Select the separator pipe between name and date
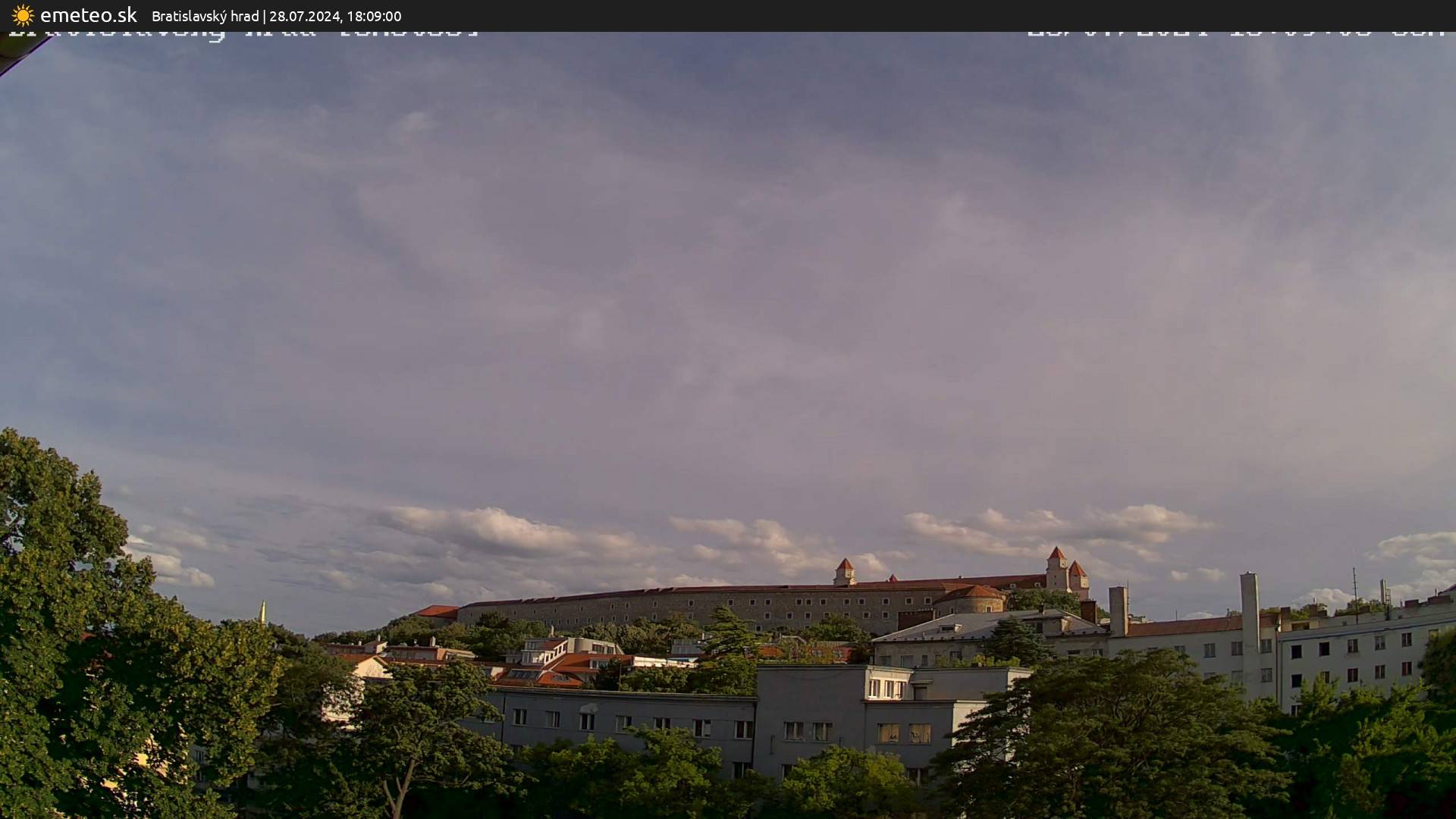1456x819 pixels. (266, 16)
